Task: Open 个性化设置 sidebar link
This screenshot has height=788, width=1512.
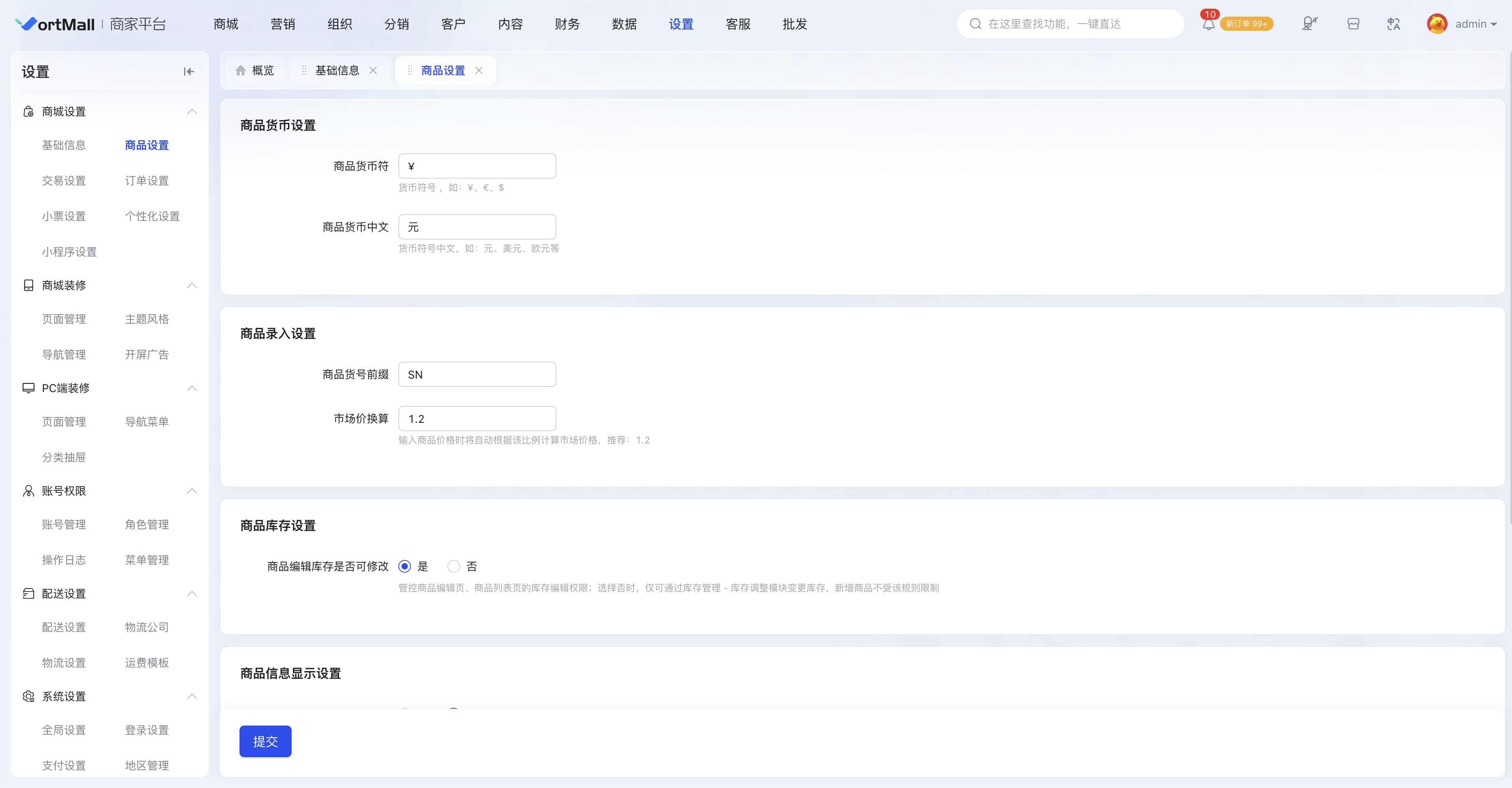Action: (153, 217)
